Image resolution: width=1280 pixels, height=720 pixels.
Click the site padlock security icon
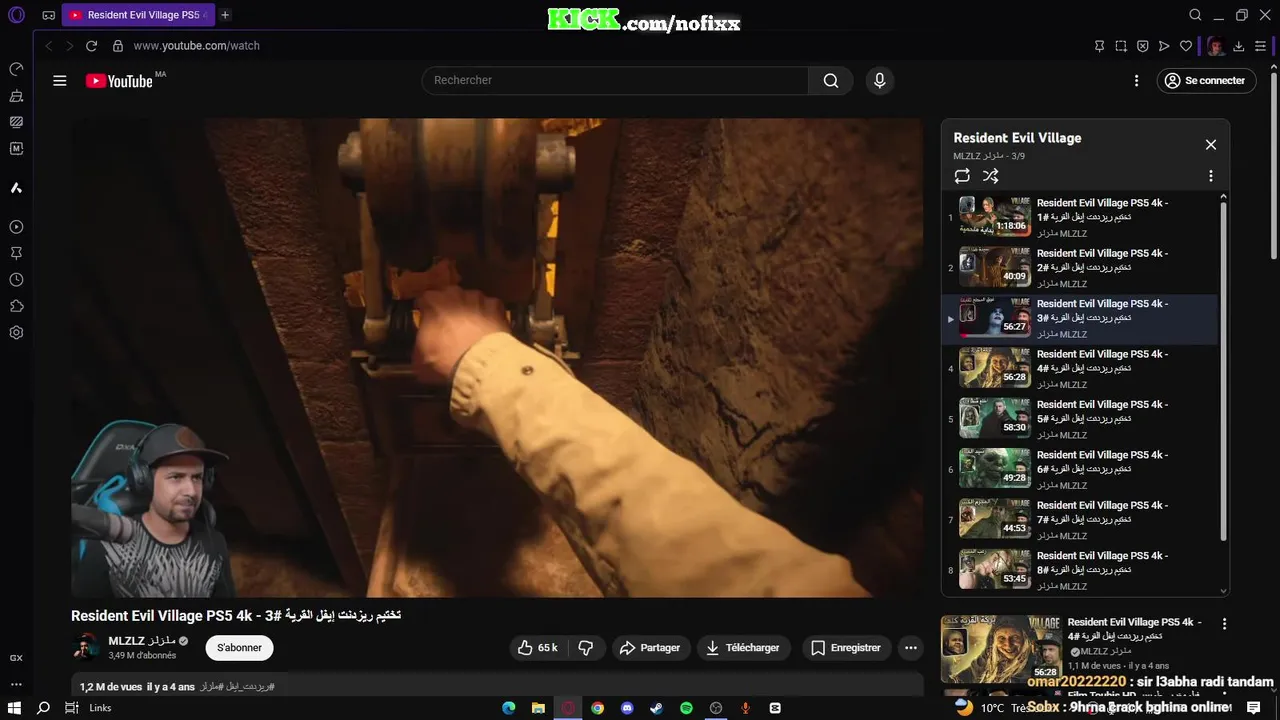coord(118,46)
